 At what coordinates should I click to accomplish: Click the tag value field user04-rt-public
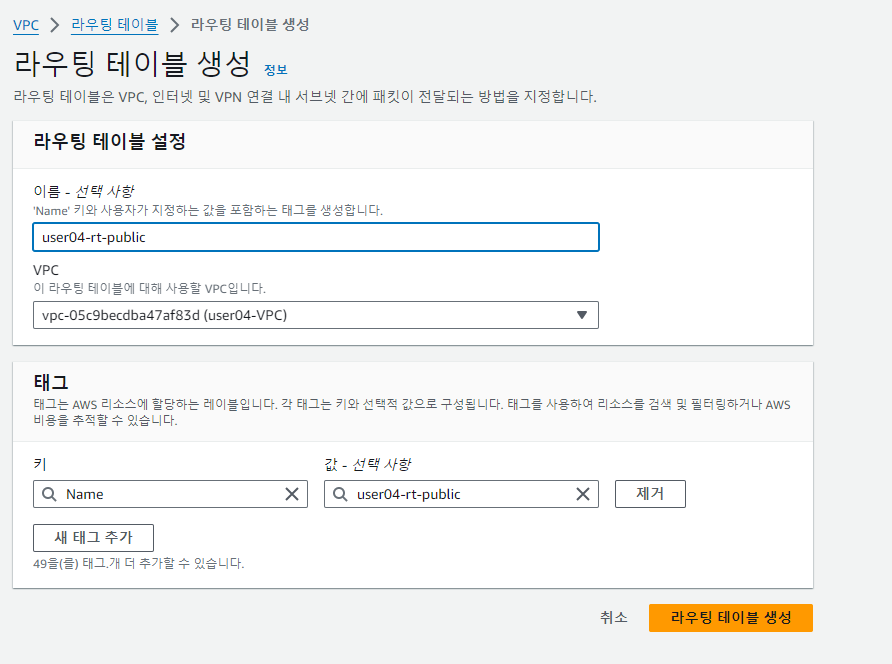click(461, 494)
